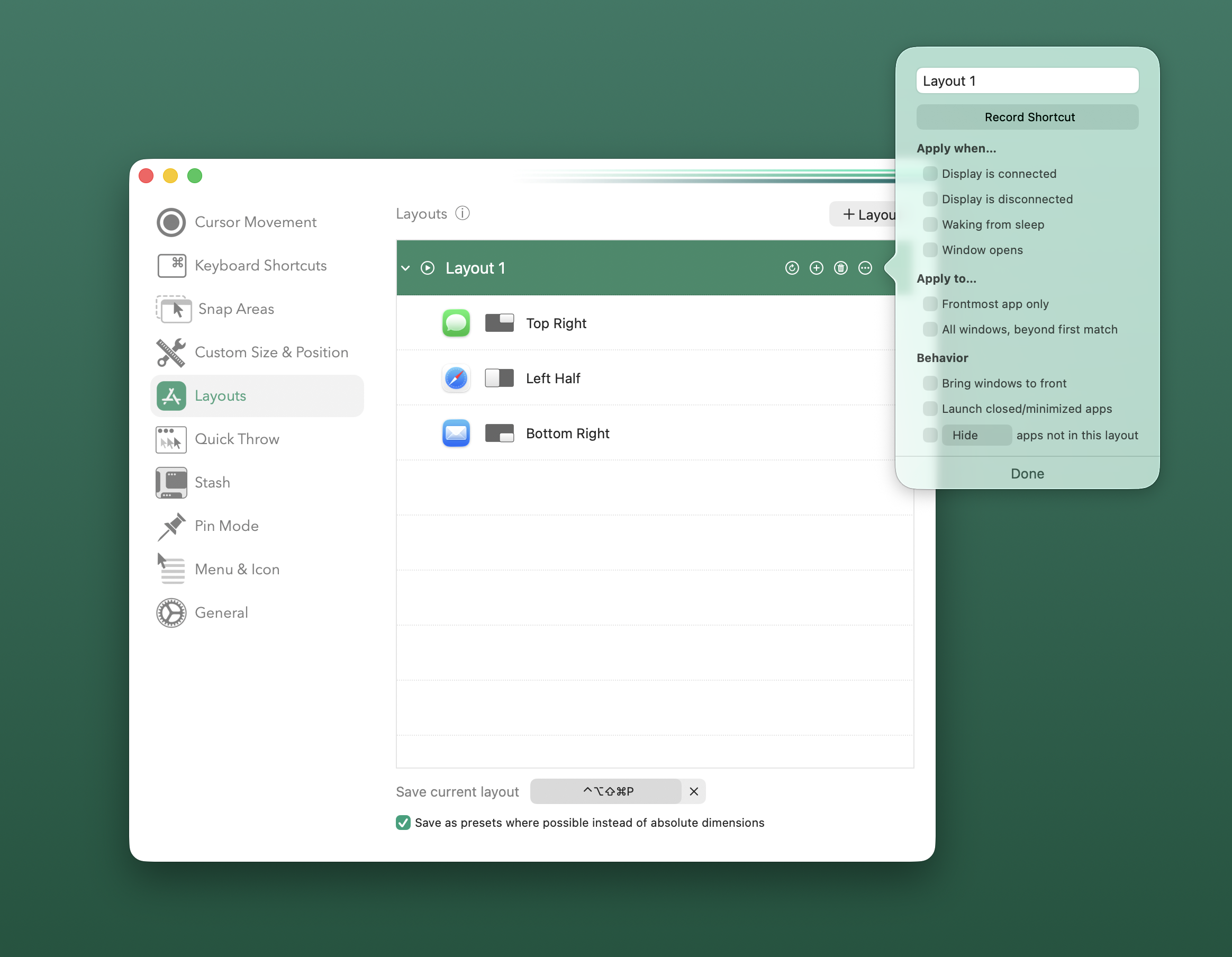Open Snap Areas in the sidebar
The height and width of the screenshot is (957, 1232).
point(257,309)
